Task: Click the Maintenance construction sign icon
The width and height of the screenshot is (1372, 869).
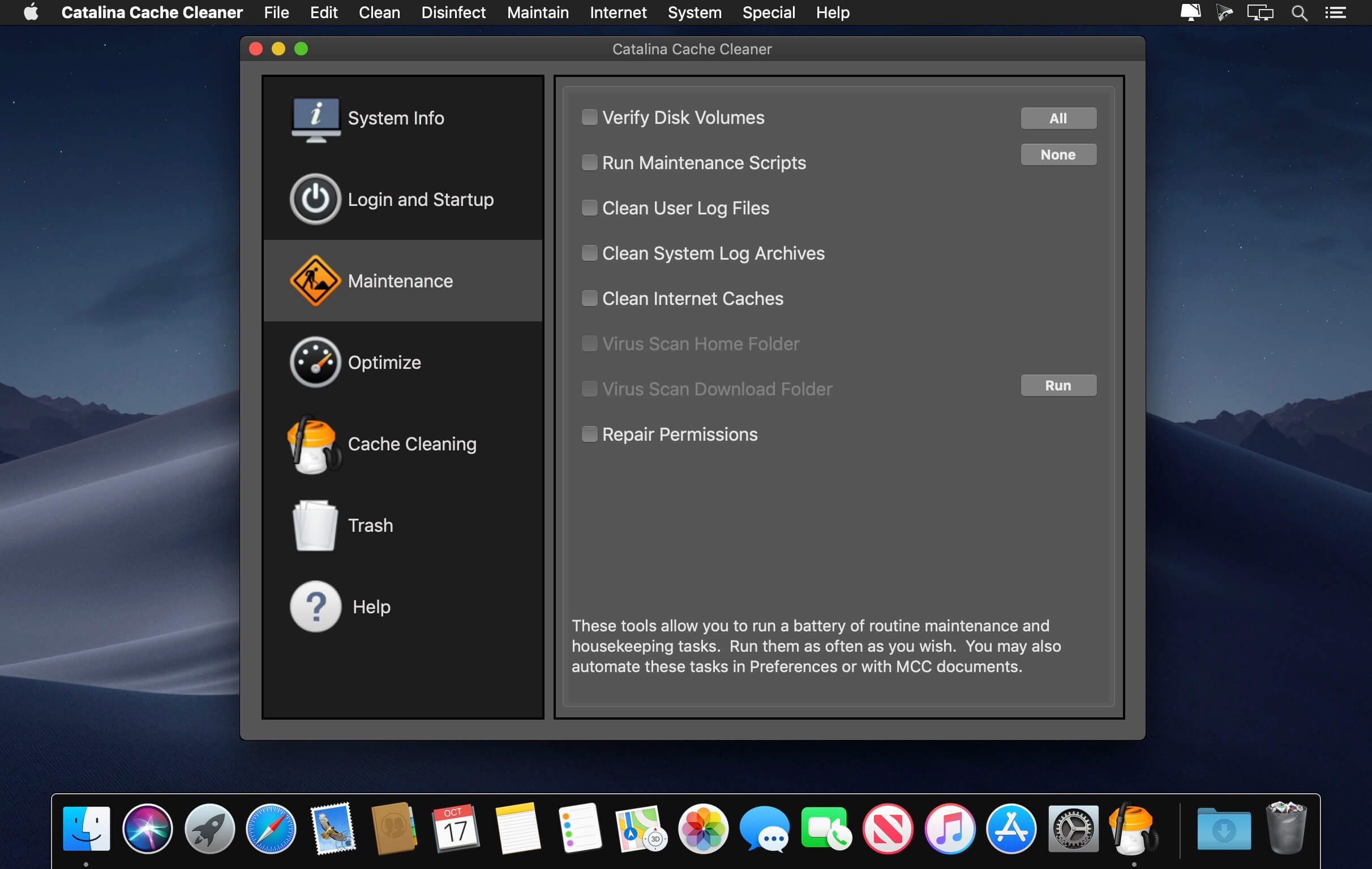Action: pyautogui.click(x=315, y=281)
